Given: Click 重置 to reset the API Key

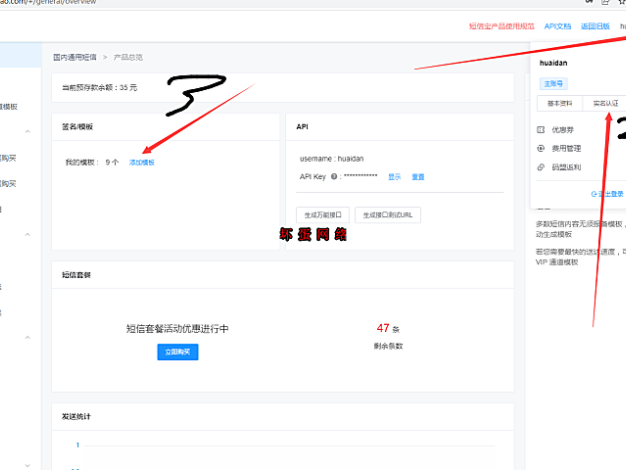Looking at the screenshot, I should 418,177.
